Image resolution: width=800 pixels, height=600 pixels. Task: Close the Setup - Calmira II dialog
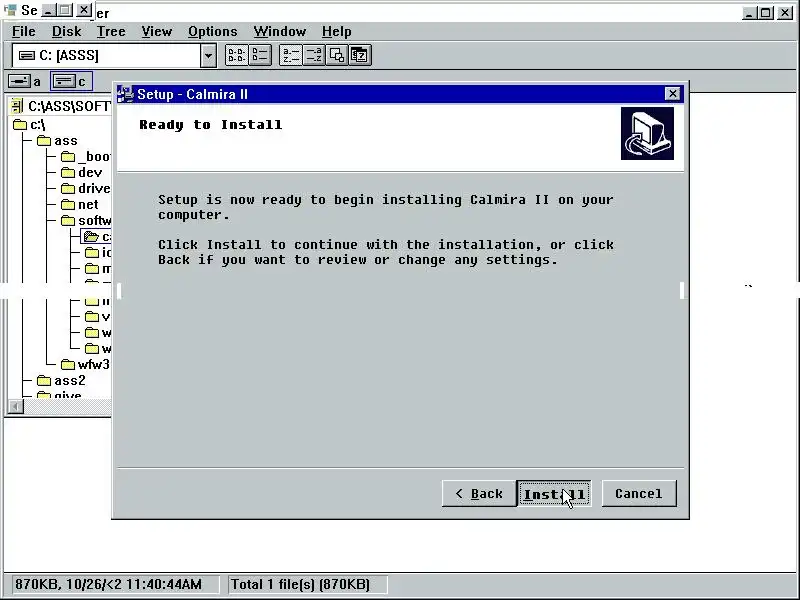pos(672,94)
